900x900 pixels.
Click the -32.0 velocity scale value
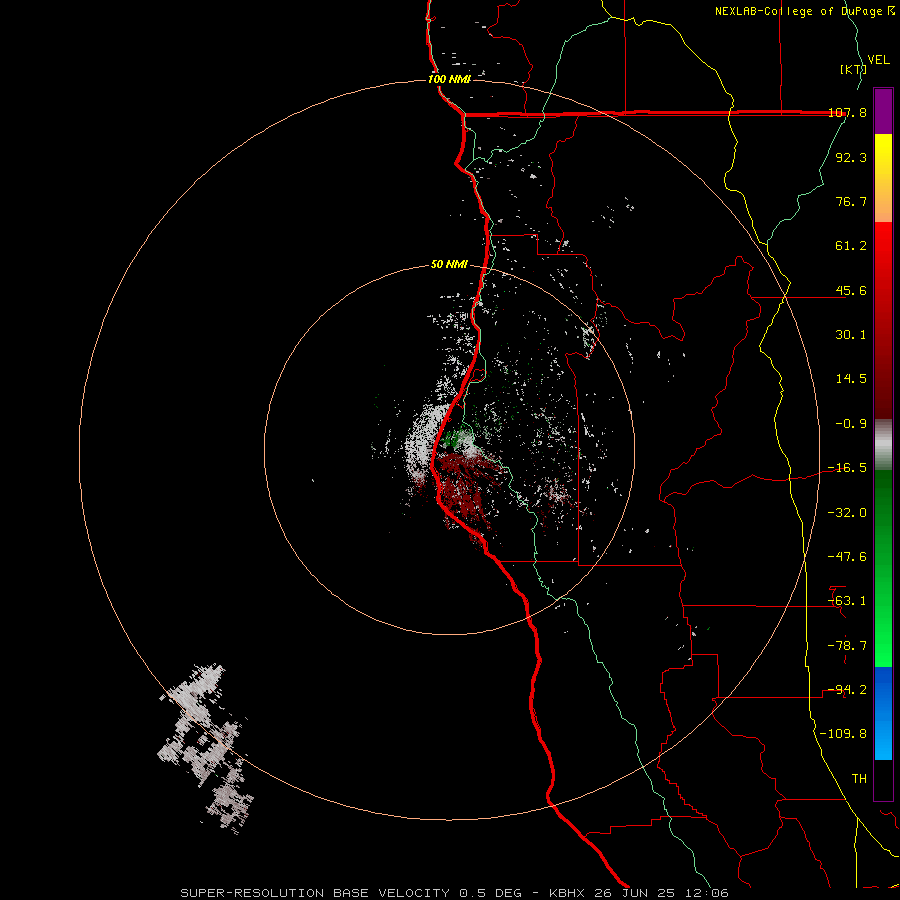pyautogui.click(x=847, y=513)
